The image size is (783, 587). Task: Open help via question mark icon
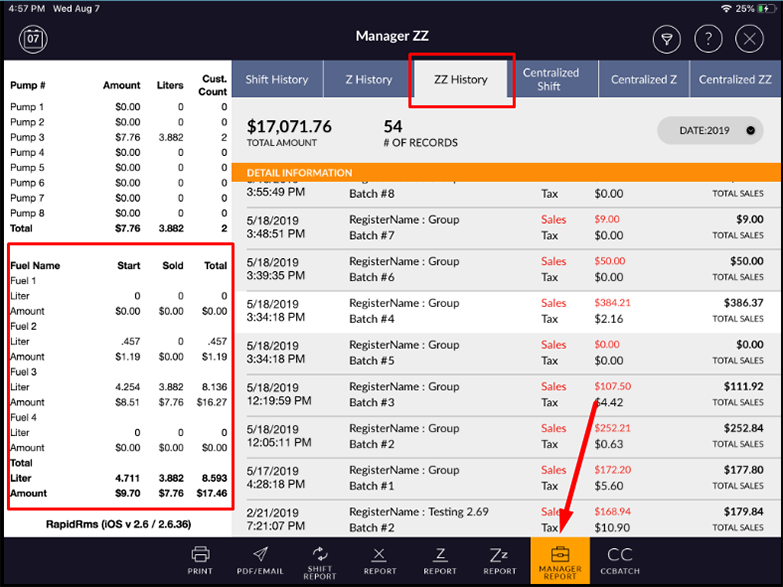[x=707, y=39]
